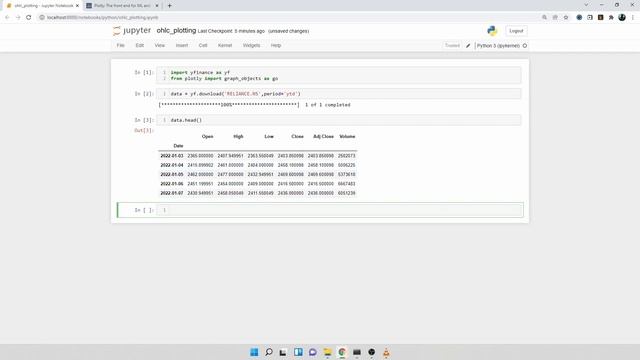
Task: Go back with the browser back arrow
Action: coord(7,18)
